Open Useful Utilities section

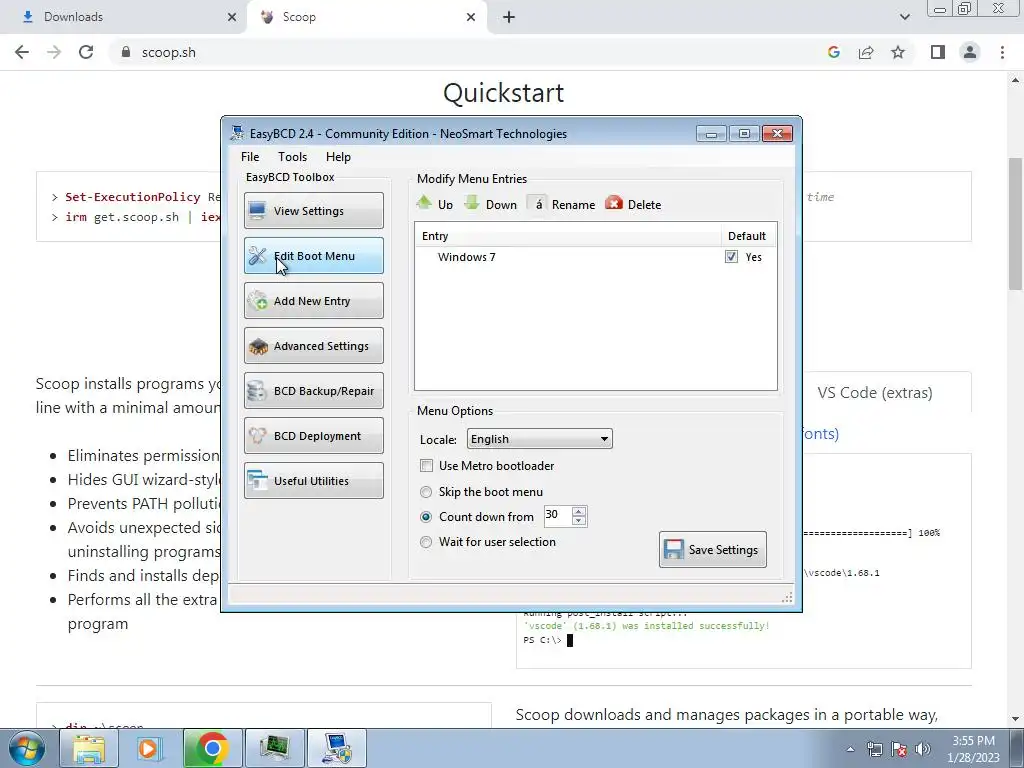[313, 481]
